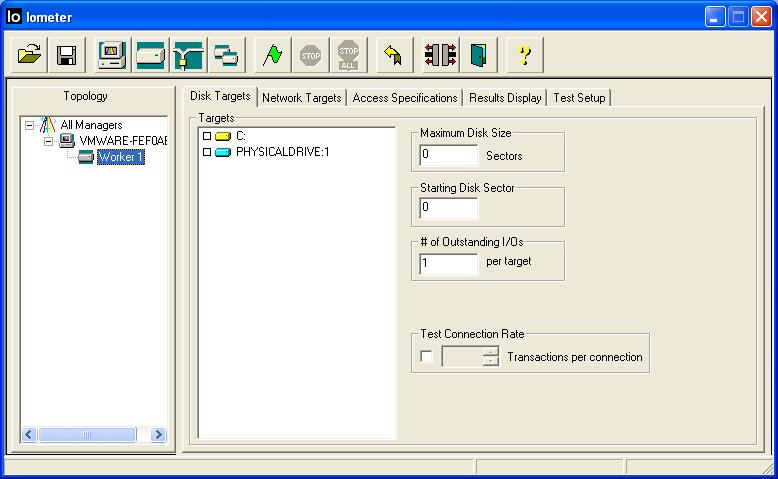
Task: Enable Test Connection Rate checkbox
Action: 426,356
